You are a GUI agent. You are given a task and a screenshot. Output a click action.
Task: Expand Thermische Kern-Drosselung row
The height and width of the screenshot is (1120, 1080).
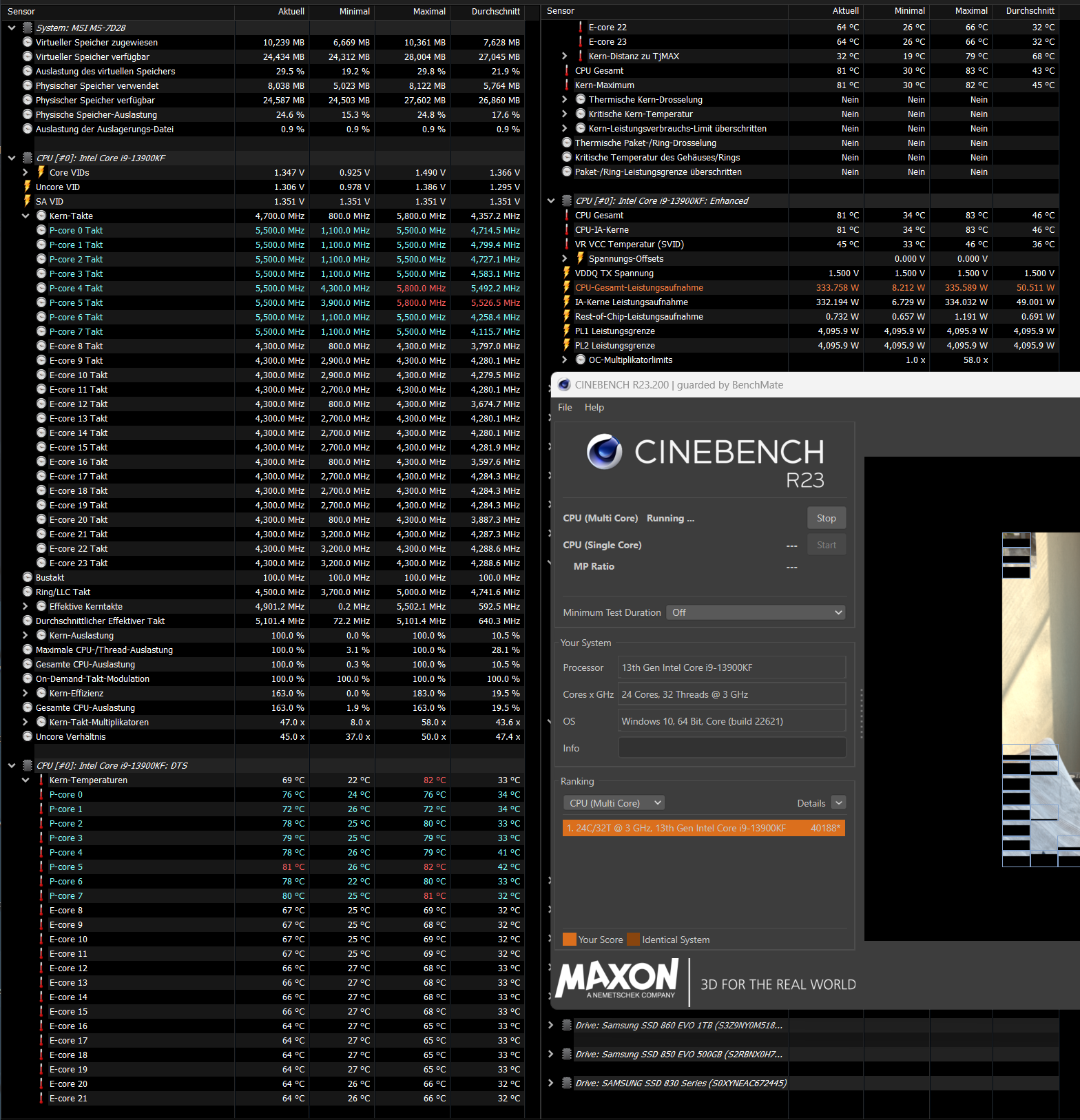tap(565, 99)
